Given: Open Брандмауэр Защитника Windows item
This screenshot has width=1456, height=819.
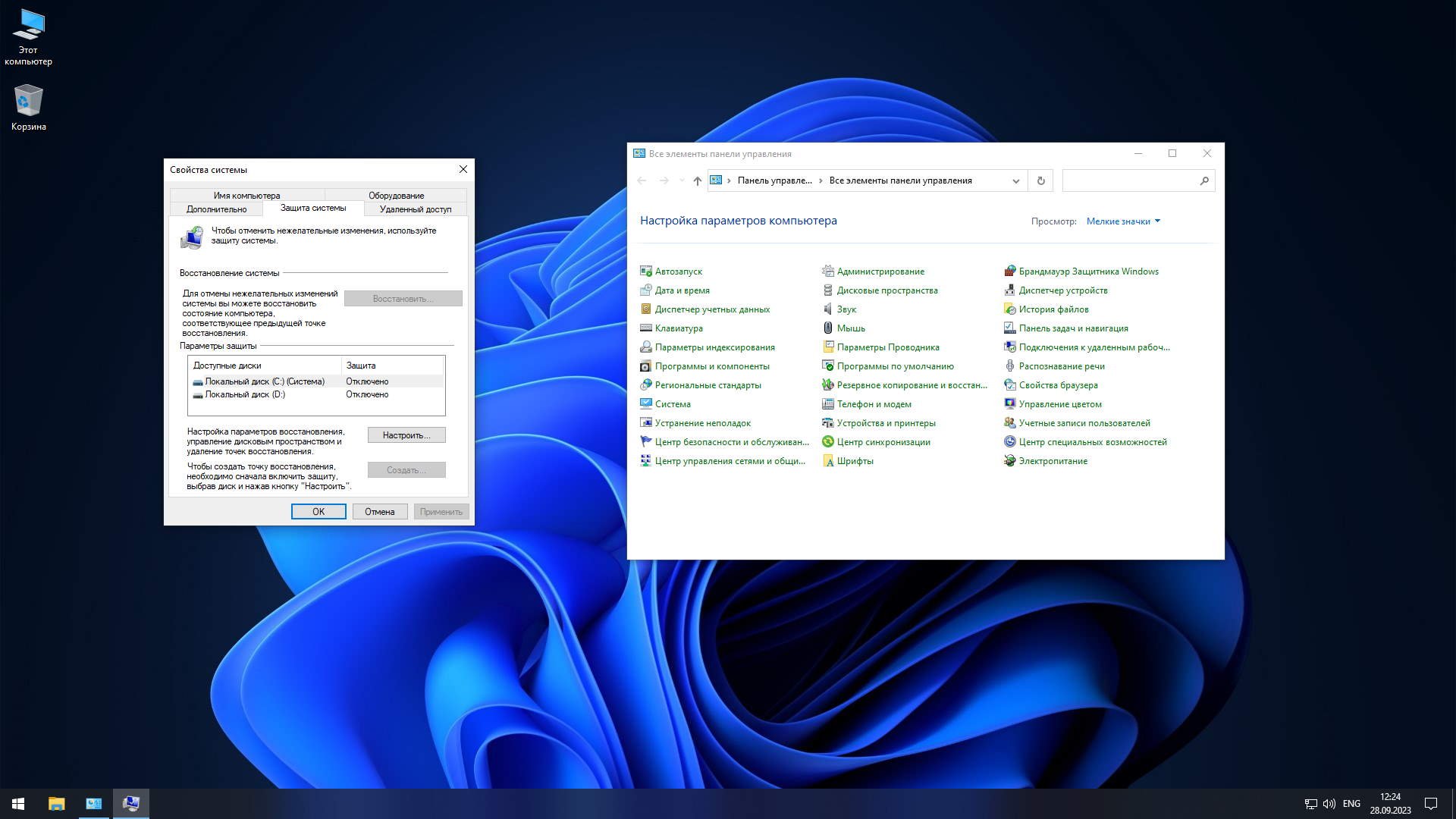Looking at the screenshot, I should pos(1088,271).
